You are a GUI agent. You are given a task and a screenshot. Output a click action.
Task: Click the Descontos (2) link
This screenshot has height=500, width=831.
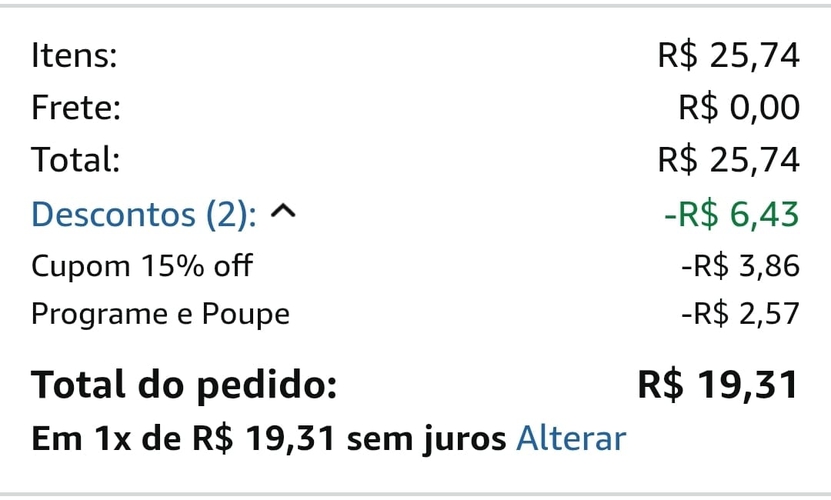pos(144,213)
